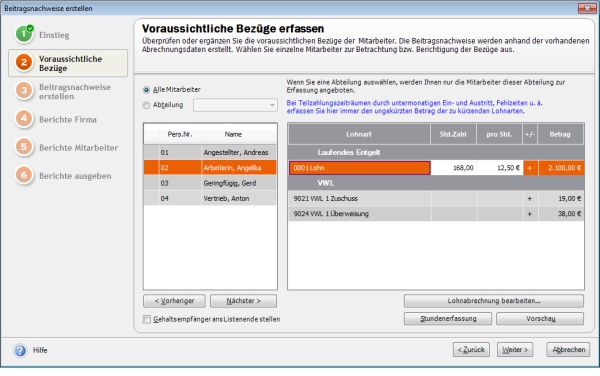600x376 pixels.
Task: Click the 12,50 € rate cell
Action: [x=499, y=168]
